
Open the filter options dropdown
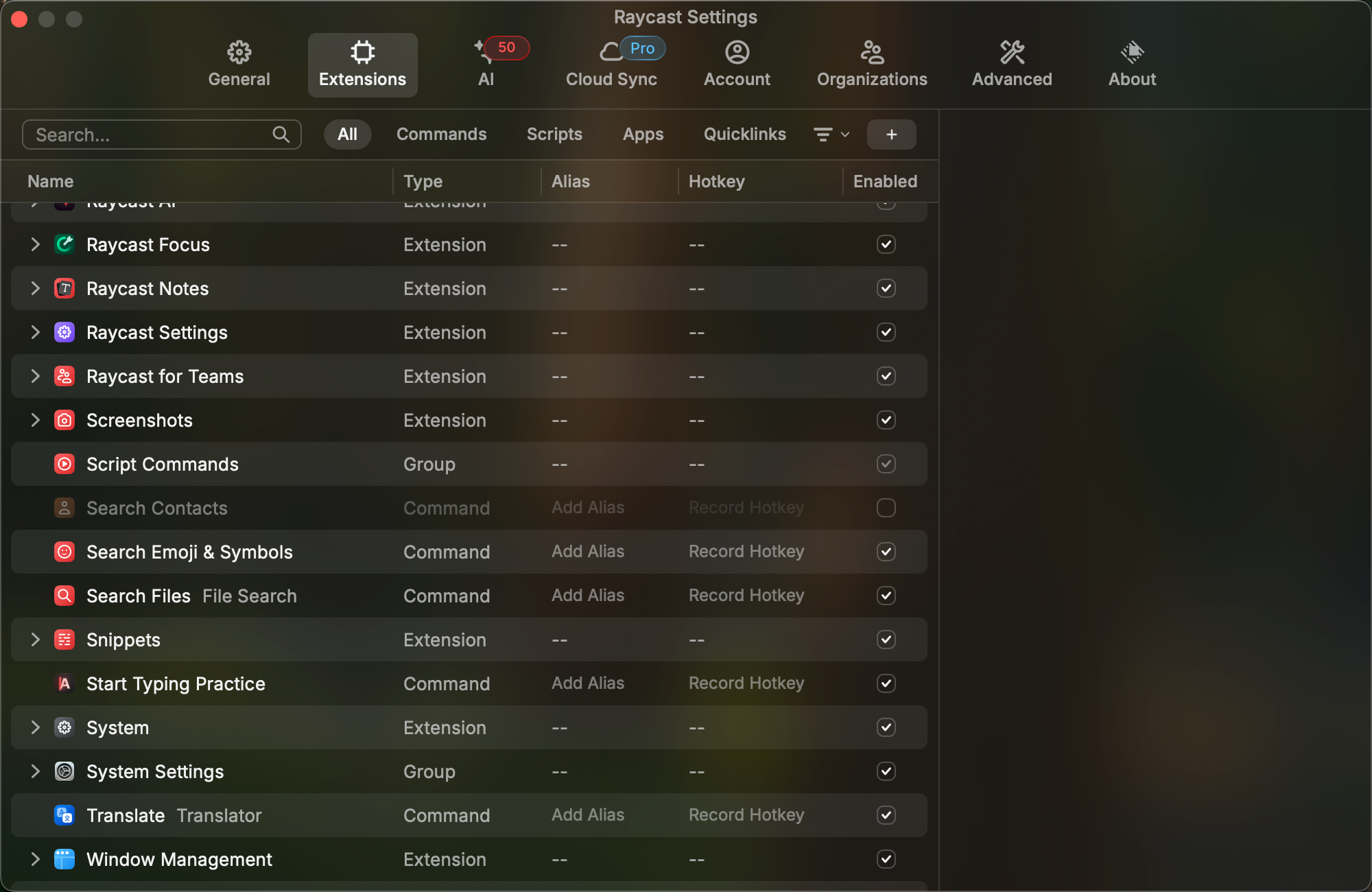[x=831, y=134]
